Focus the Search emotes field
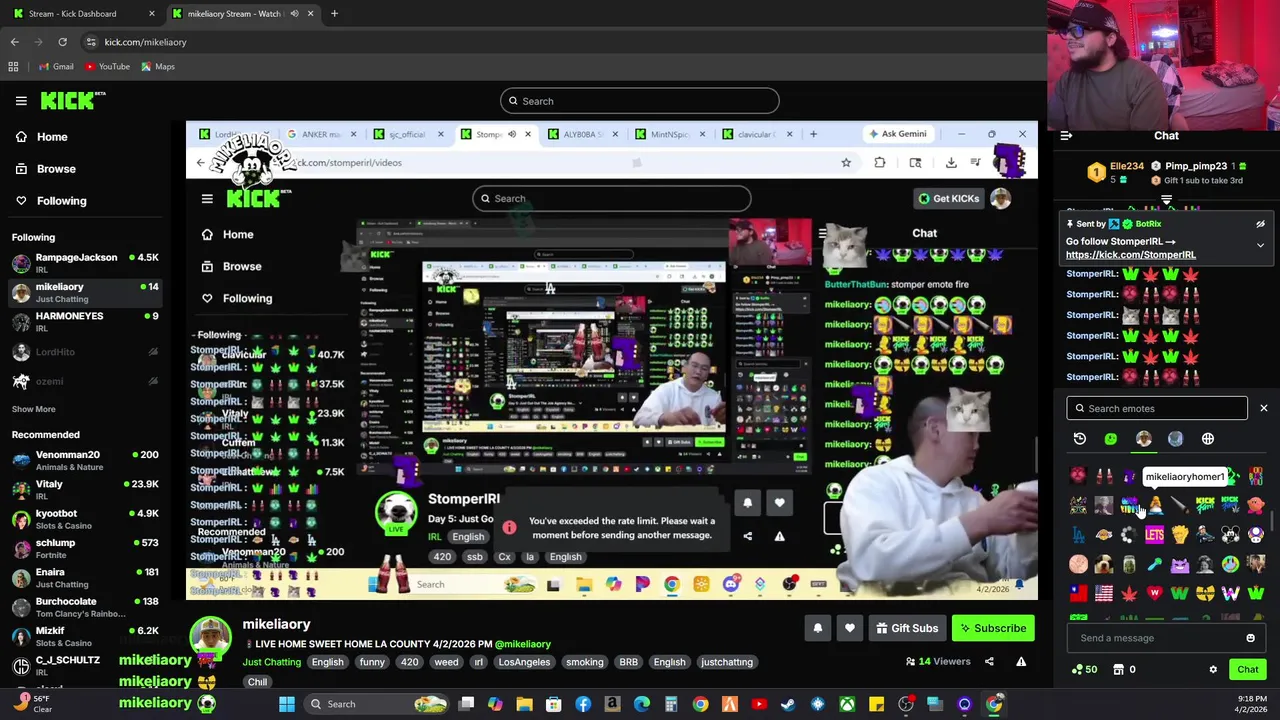 [1157, 408]
